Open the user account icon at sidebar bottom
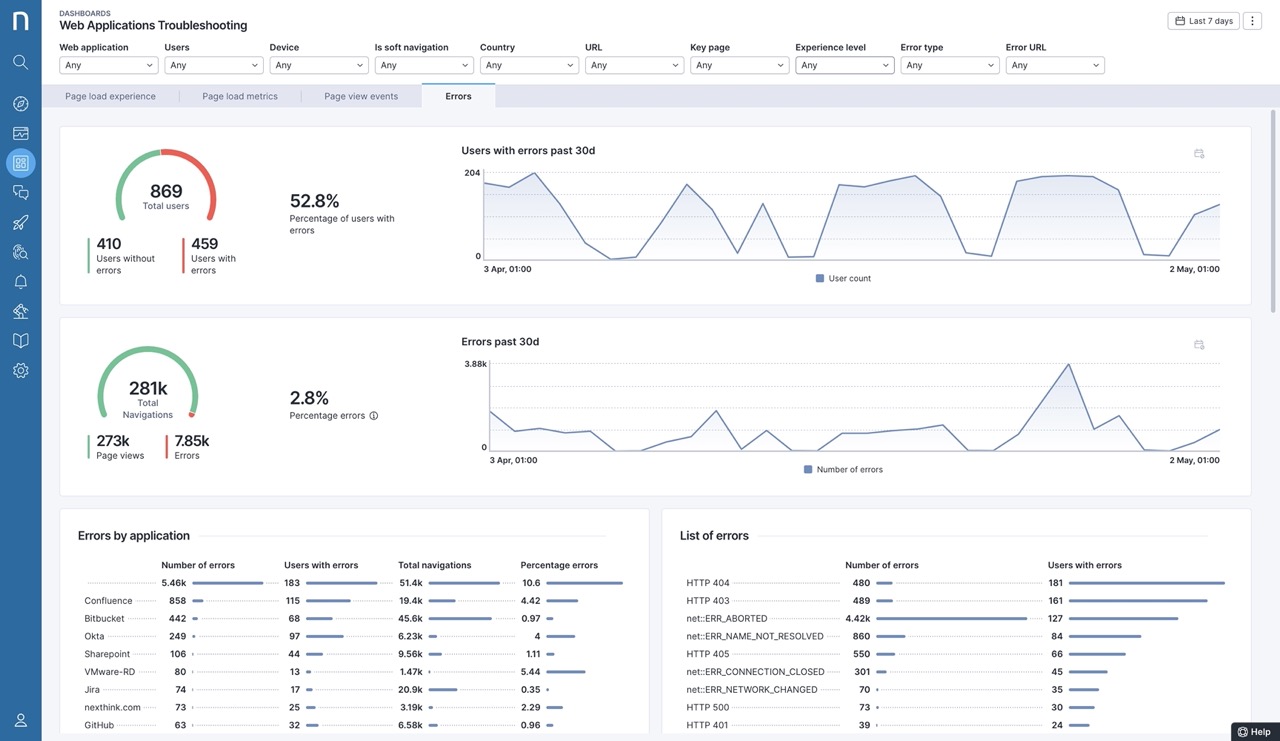The height and width of the screenshot is (741, 1280). [x=20, y=720]
